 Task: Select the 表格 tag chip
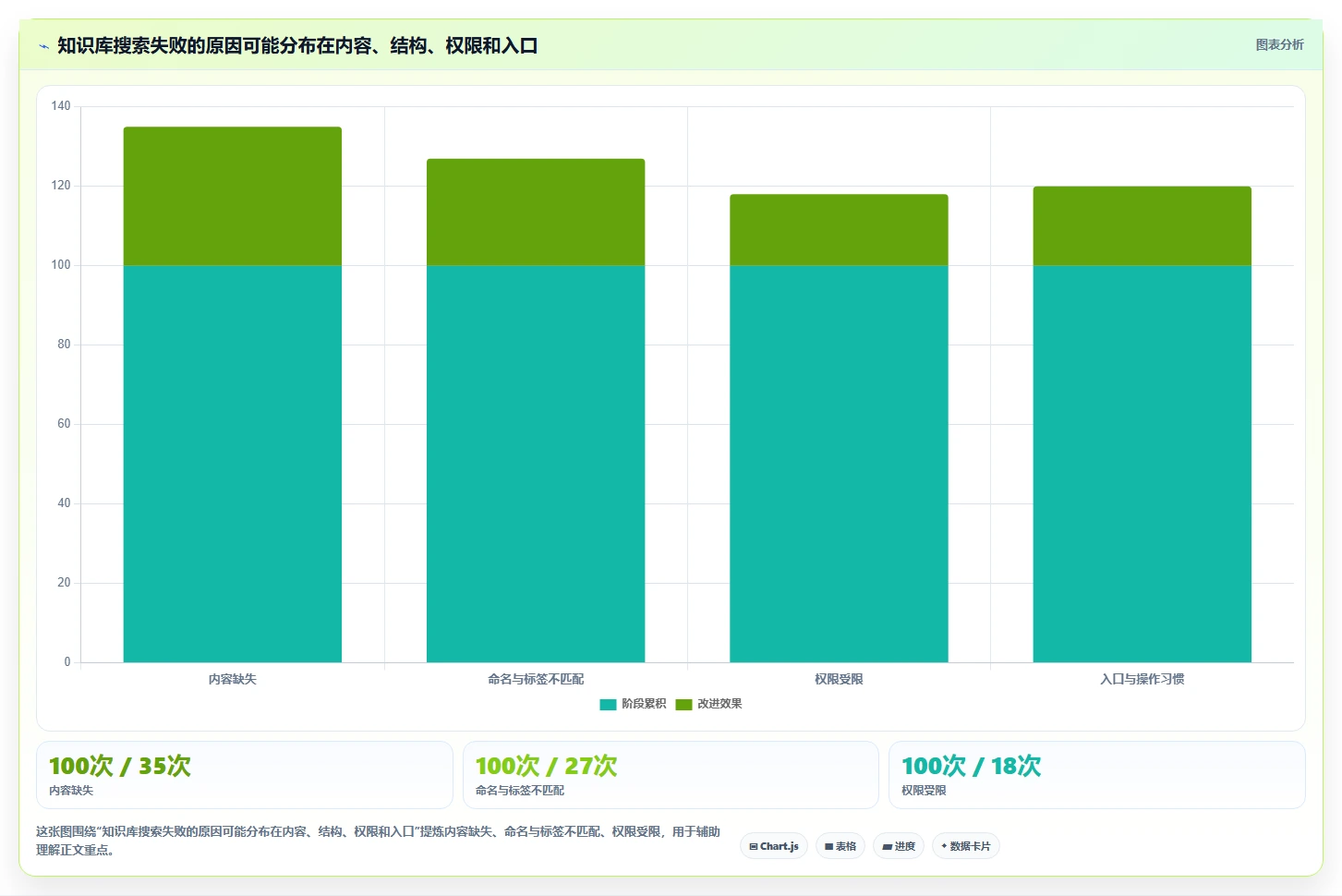(x=840, y=846)
